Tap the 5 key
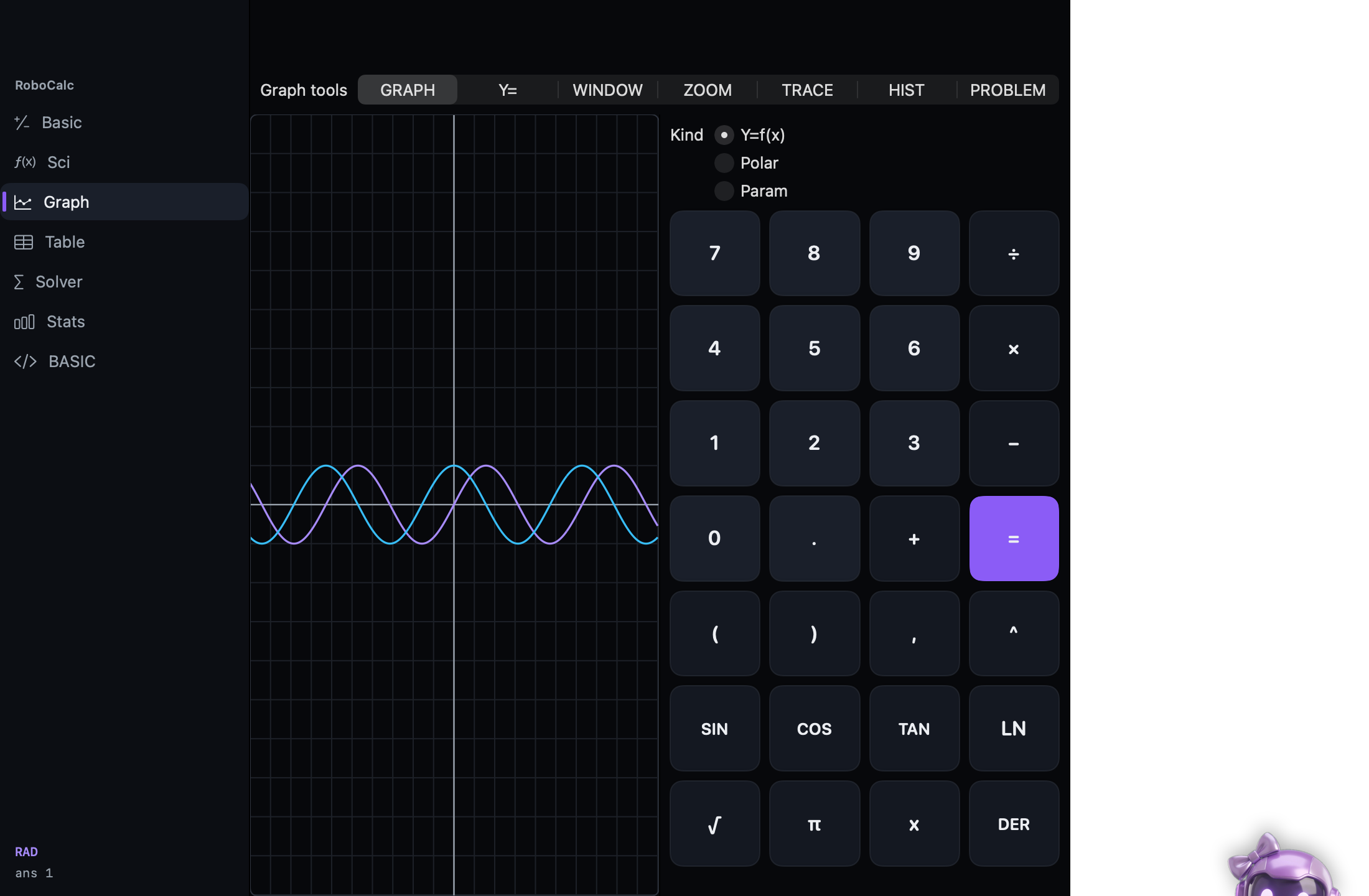 click(x=815, y=348)
